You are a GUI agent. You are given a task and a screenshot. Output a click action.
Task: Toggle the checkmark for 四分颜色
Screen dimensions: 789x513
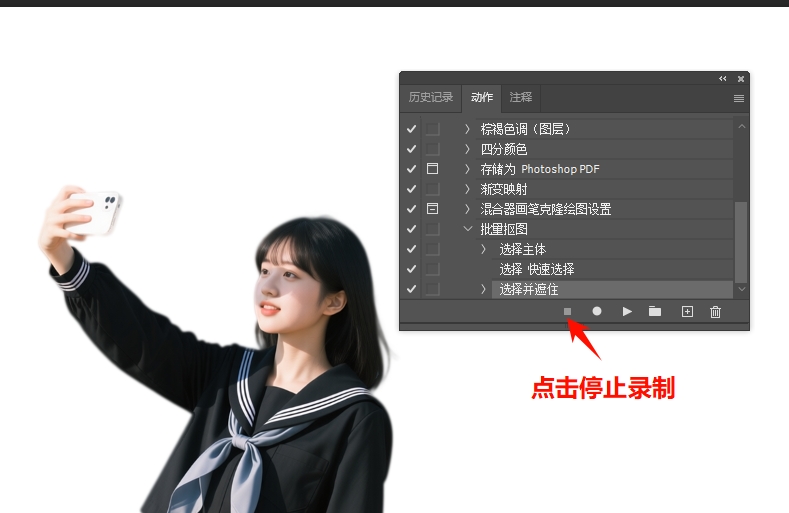(412, 149)
